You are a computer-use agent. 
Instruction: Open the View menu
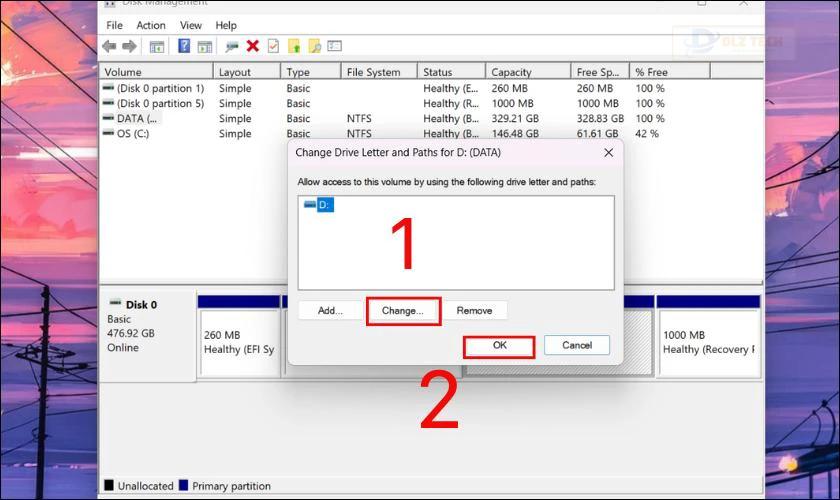pyautogui.click(x=191, y=25)
